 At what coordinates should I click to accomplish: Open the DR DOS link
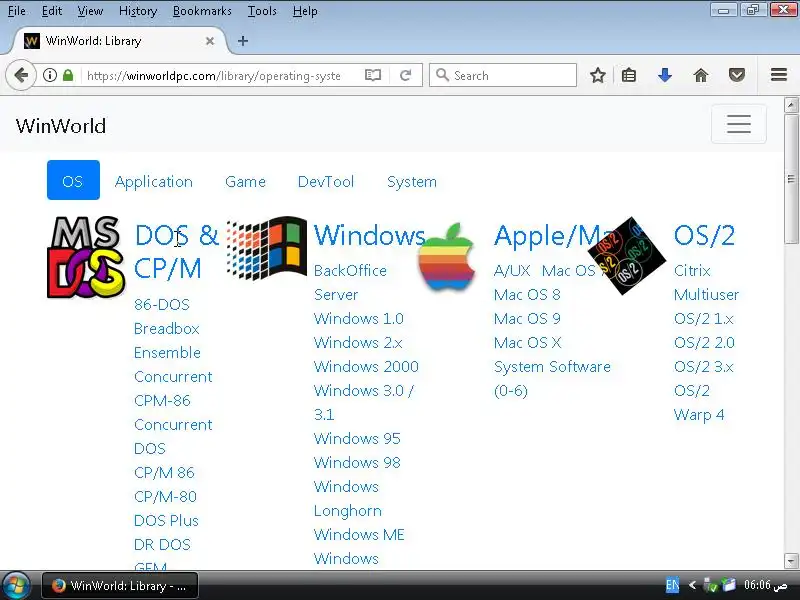162,544
